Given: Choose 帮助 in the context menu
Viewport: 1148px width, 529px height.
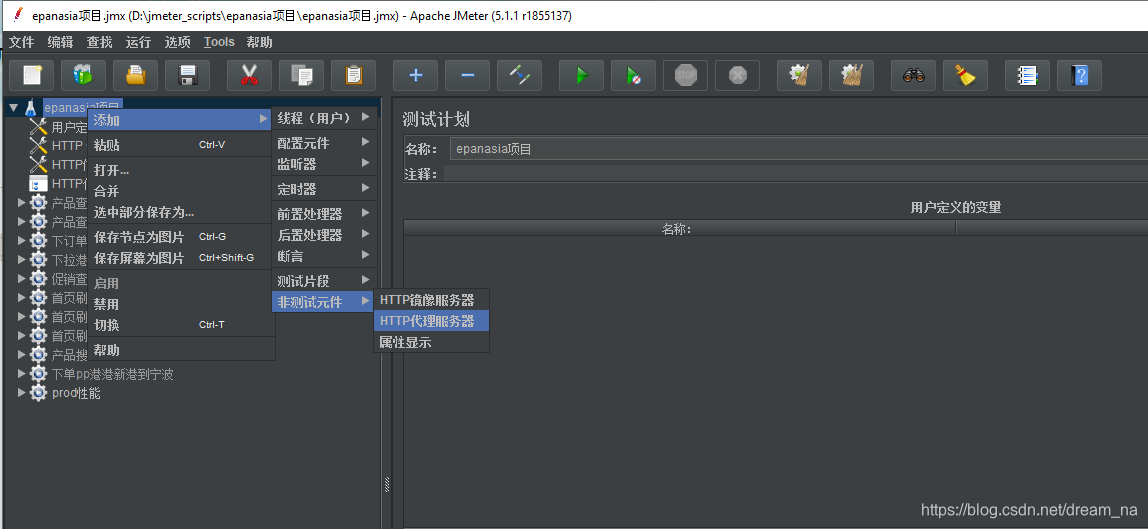Looking at the screenshot, I should (x=180, y=350).
